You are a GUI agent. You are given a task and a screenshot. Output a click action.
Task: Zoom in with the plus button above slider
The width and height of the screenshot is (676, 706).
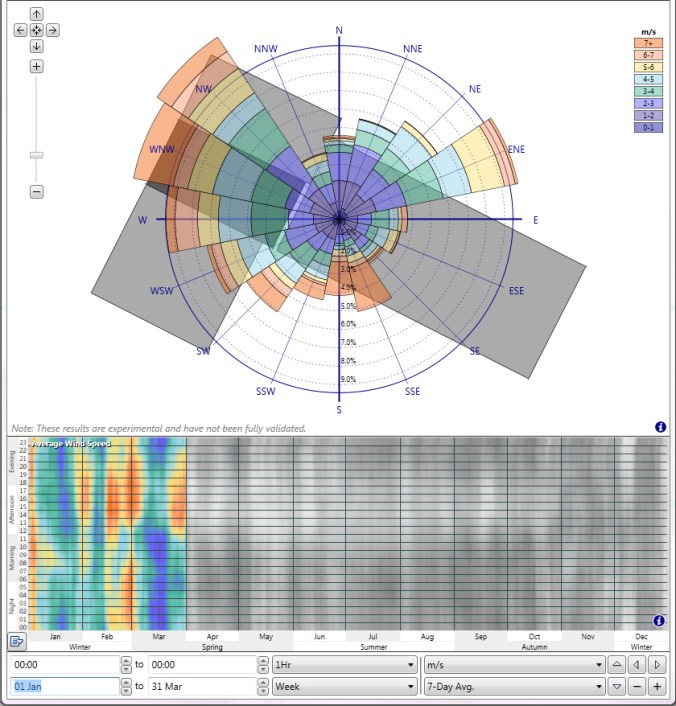(x=37, y=67)
